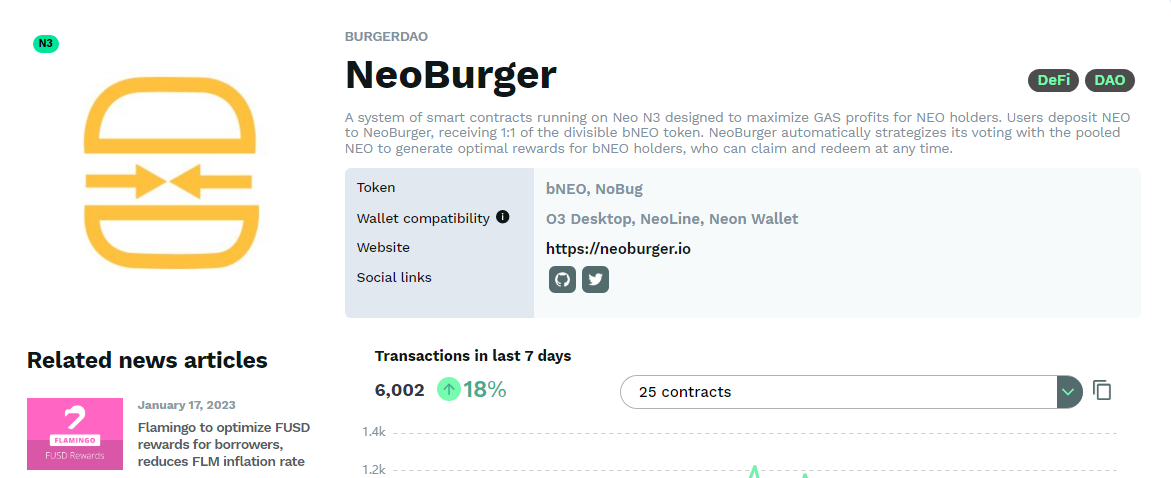Click the wallet compatibility info icon
Screen dimensions: 1171x478
[x=503, y=217]
